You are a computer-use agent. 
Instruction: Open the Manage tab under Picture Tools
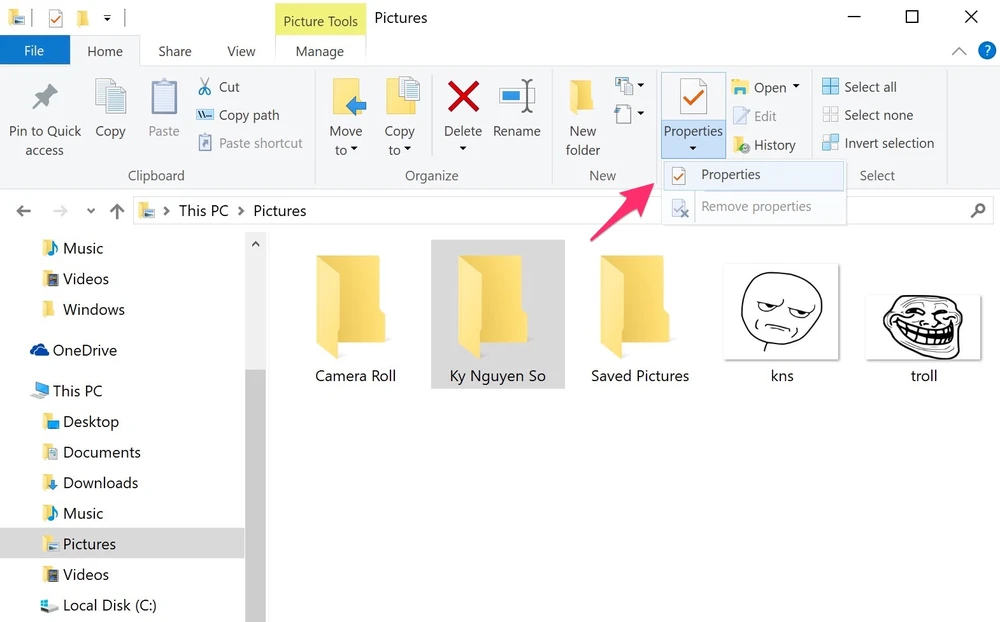(x=319, y=50)
